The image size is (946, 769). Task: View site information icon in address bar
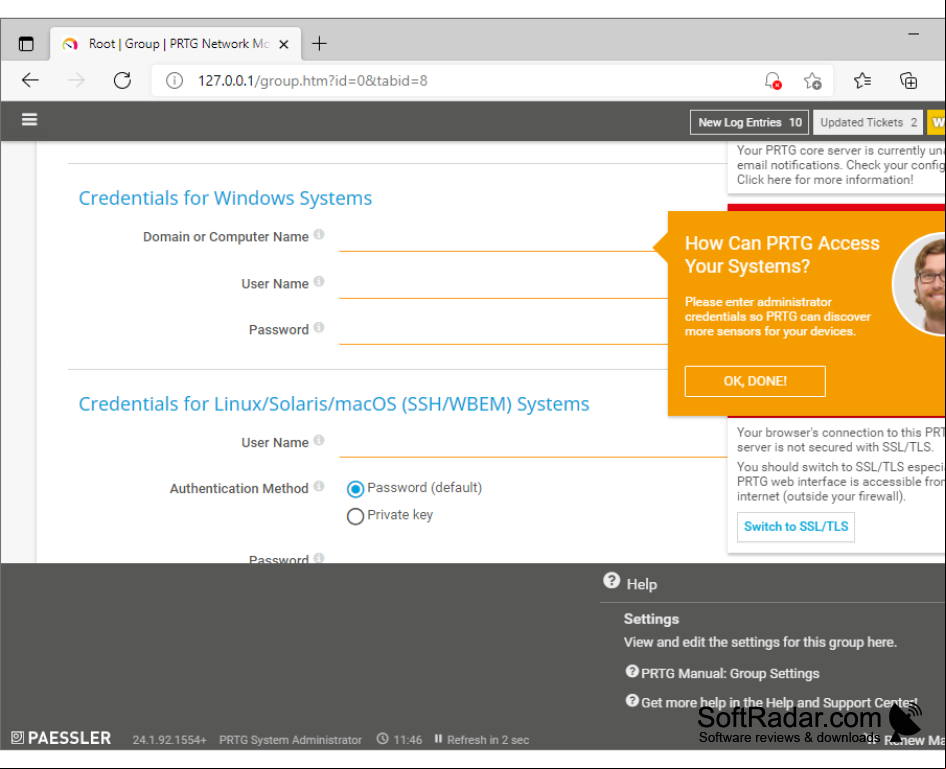174,81
